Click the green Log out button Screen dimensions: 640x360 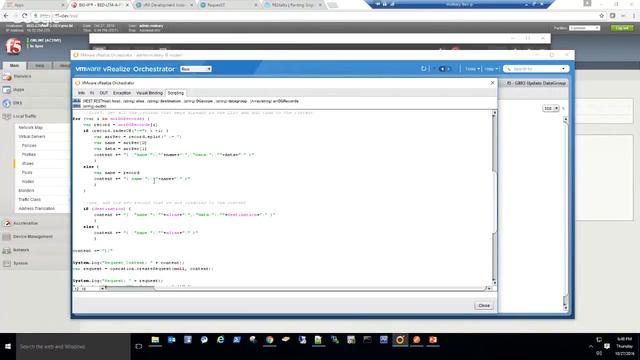(622, 28)
